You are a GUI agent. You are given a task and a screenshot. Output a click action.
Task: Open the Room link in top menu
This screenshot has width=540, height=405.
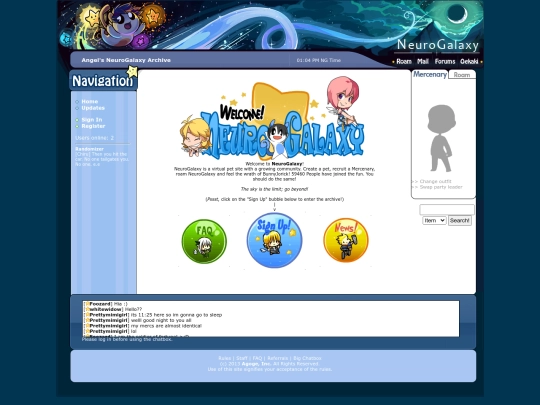(404, 61)
